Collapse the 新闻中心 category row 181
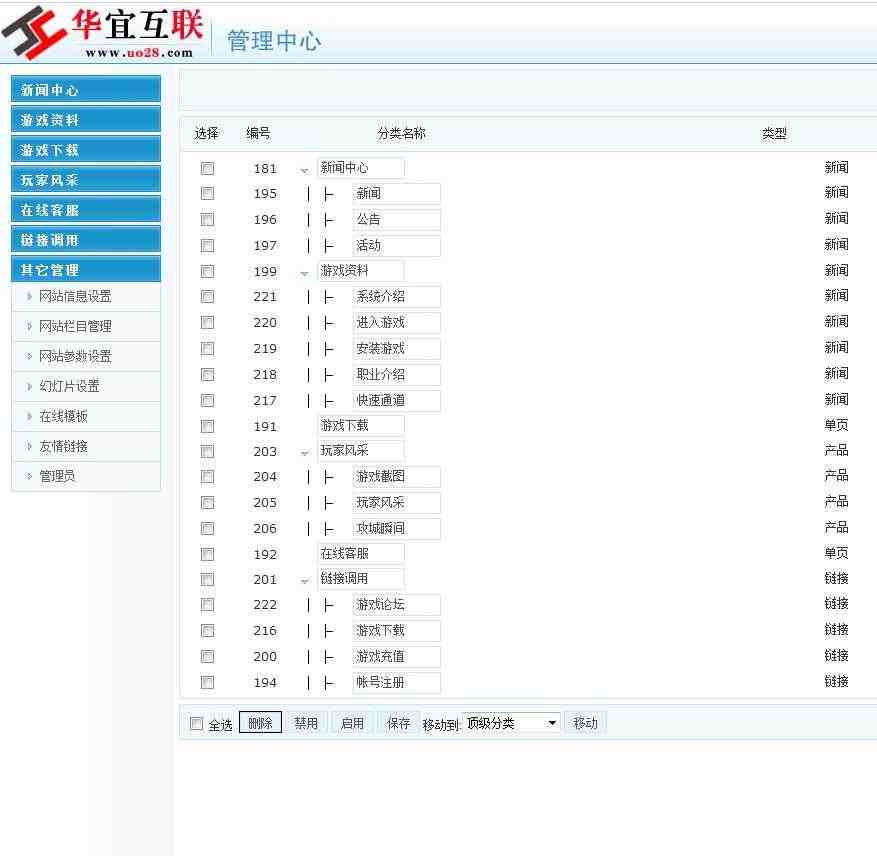Image resolution: width=877 pixels, height=856 pixels. pyautogui.click(x=304, y=170)
